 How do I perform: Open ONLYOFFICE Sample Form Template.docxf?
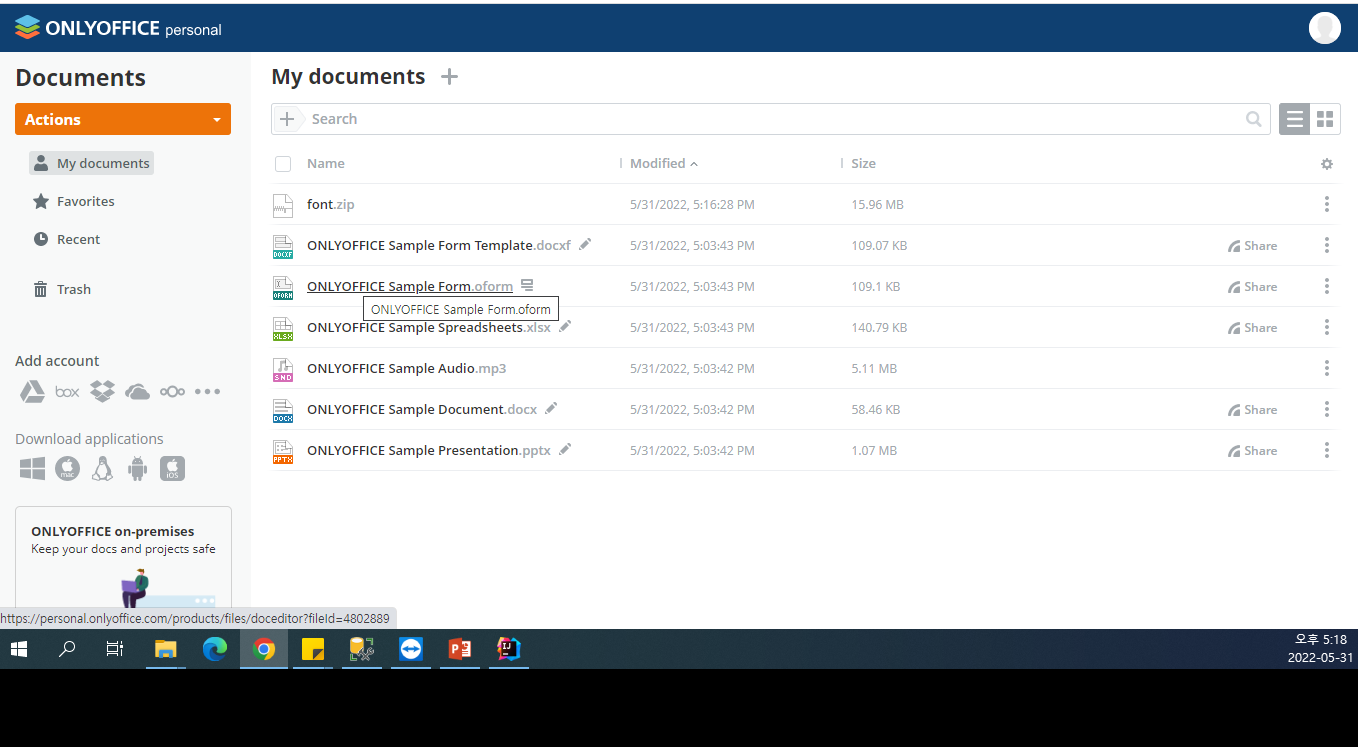click(x=439, y=245)
